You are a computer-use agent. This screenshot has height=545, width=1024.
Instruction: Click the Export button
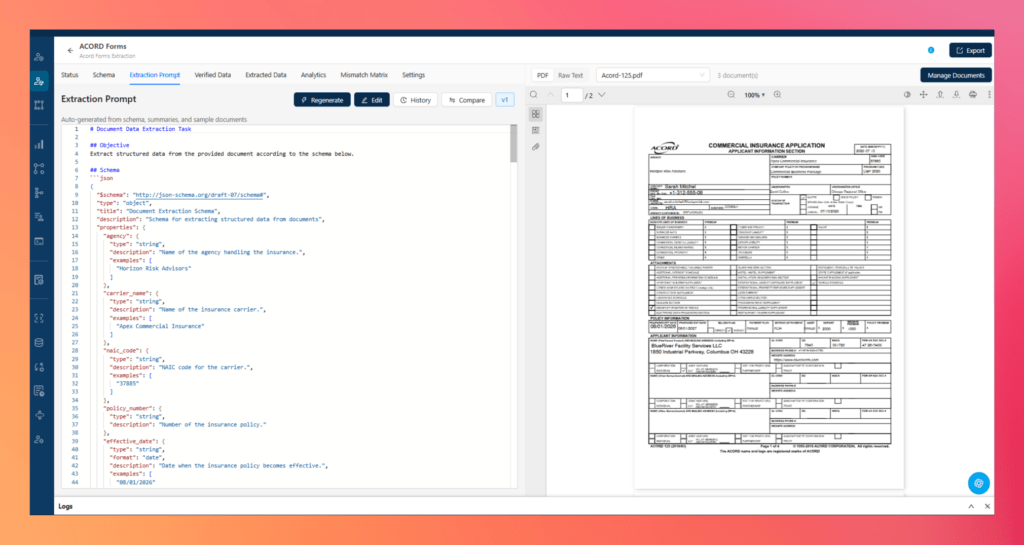coord(970,50)
